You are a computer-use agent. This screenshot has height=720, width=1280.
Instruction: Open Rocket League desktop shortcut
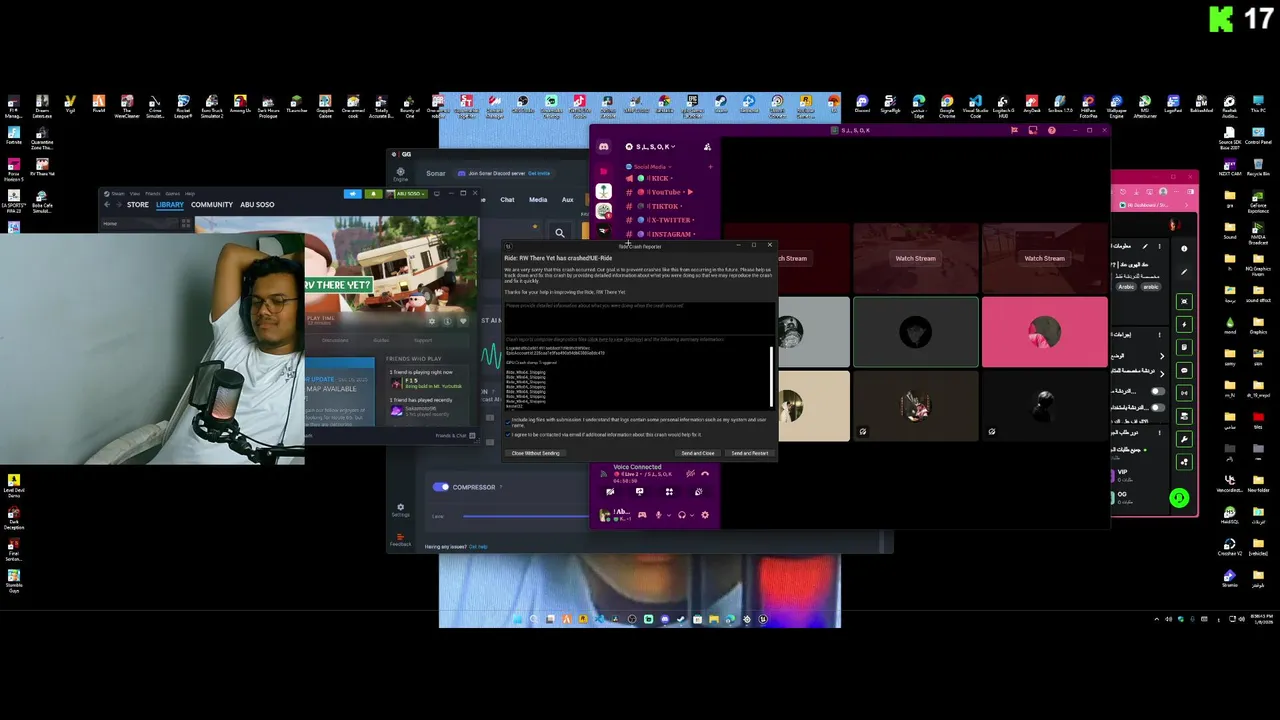click(x=183, y=107)
